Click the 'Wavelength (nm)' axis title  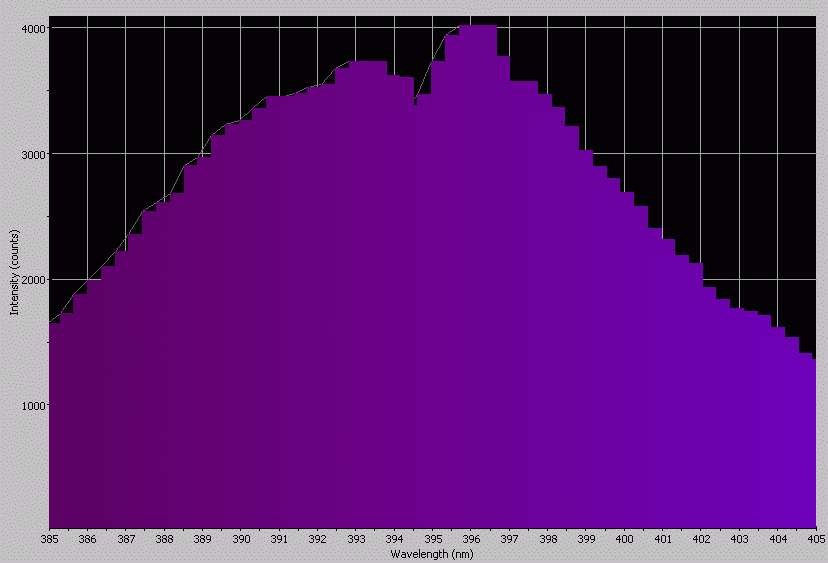coord(432,554)
